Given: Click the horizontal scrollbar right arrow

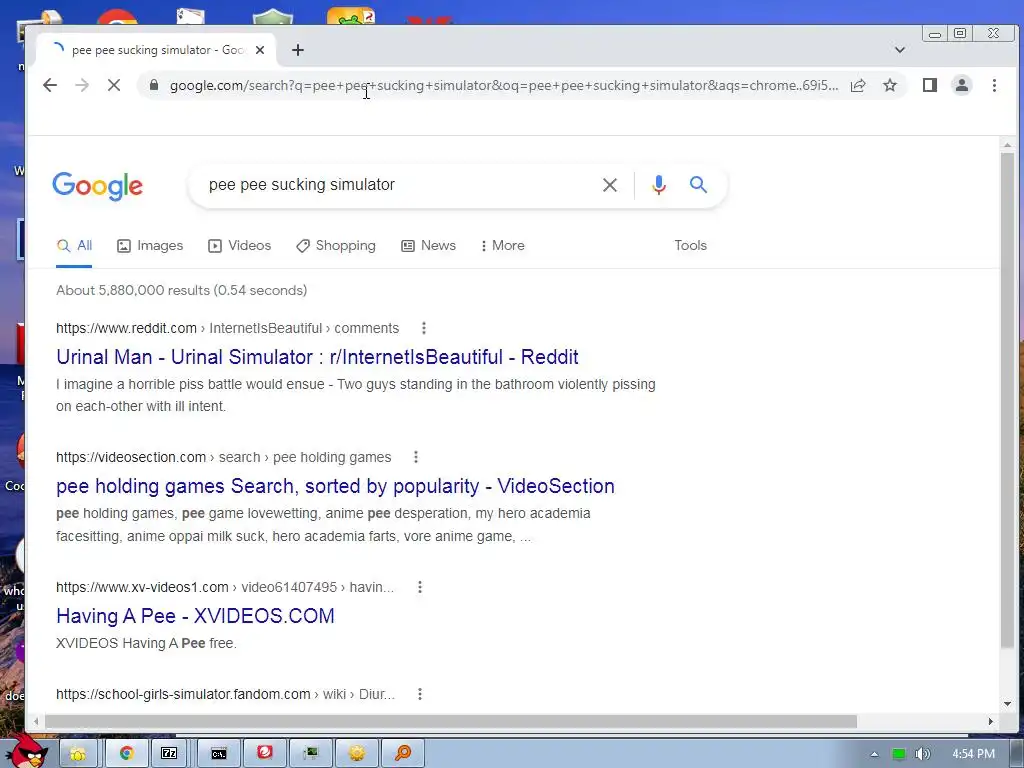Looking at the screenshot, I should coord(991,722).
